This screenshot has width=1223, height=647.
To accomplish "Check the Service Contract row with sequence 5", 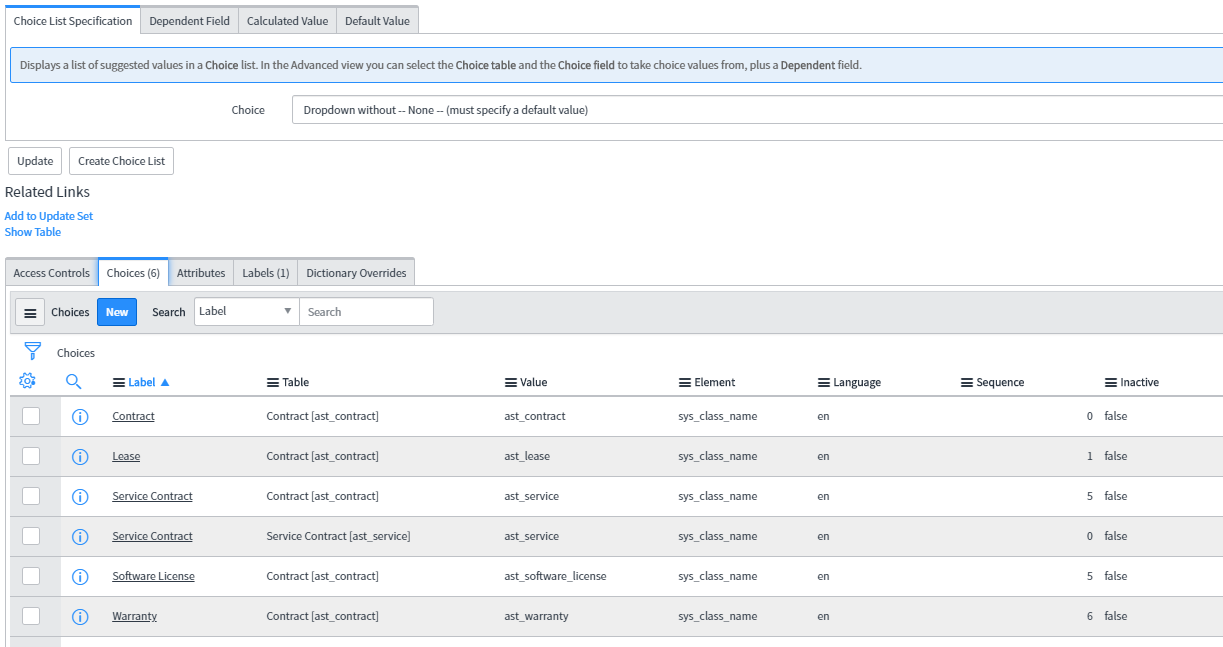I will coord(31,496).
